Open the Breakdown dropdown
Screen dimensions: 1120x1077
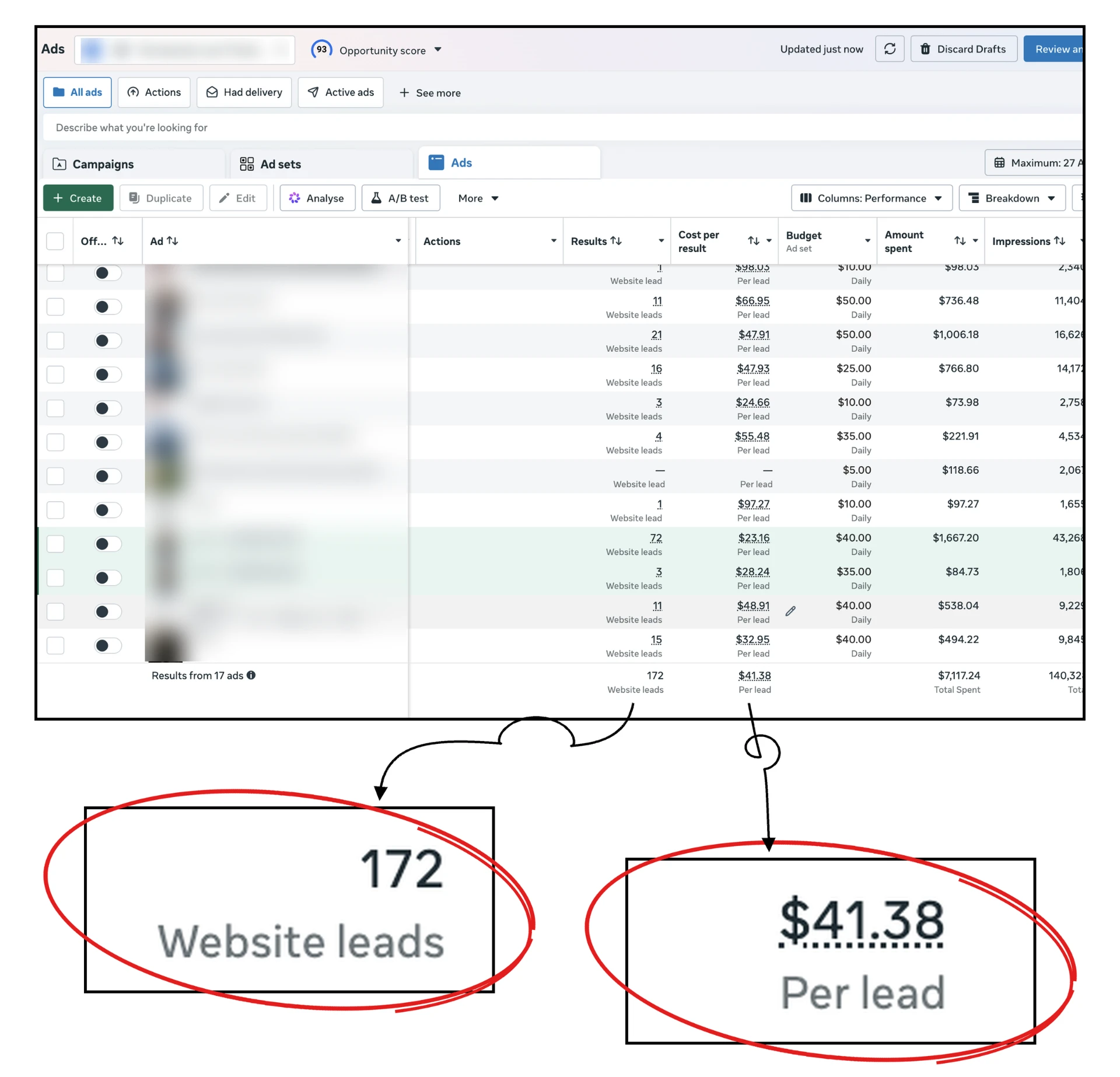pos(1012,198)
